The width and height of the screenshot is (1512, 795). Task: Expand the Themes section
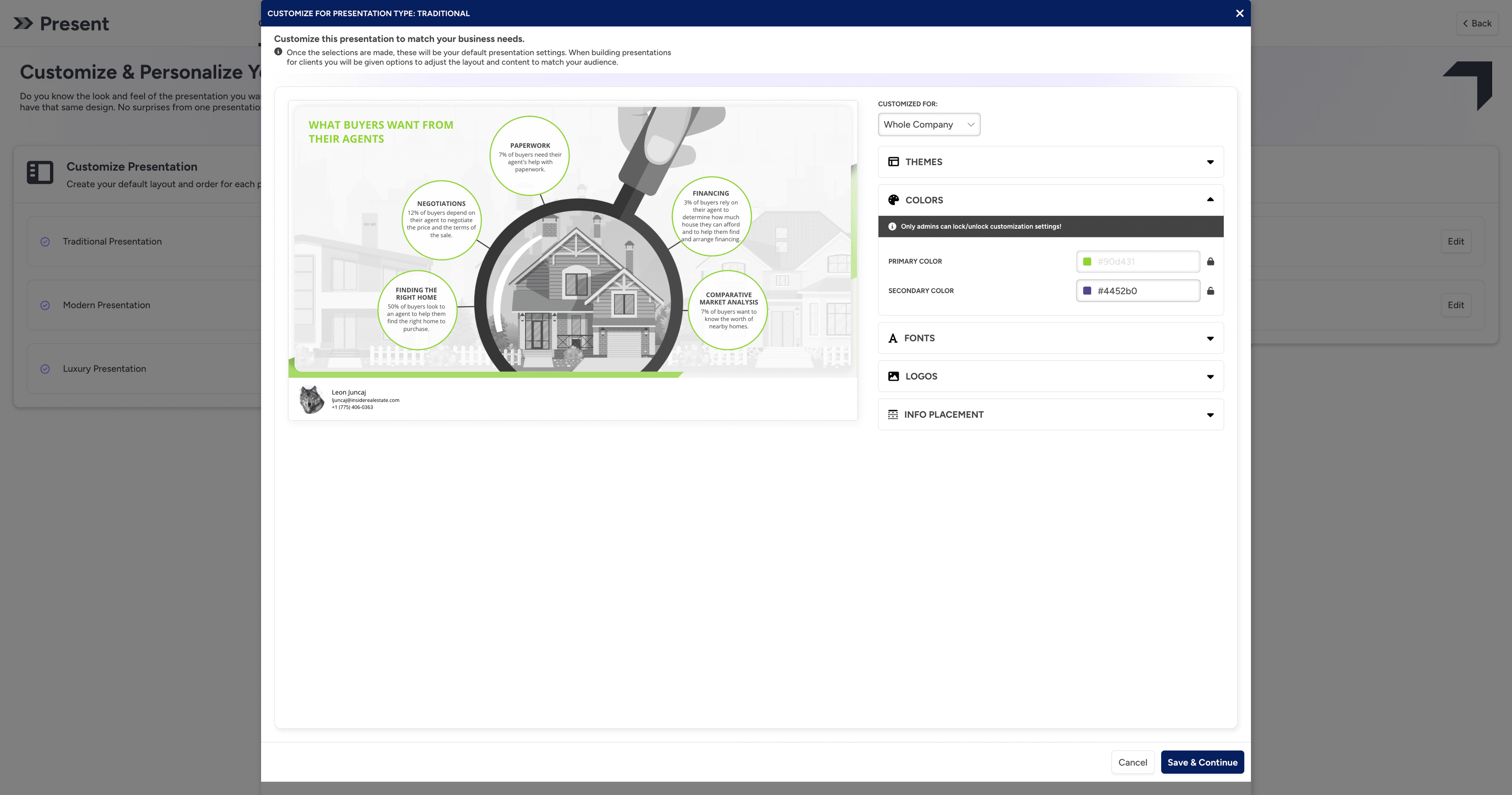point(1050,161)
